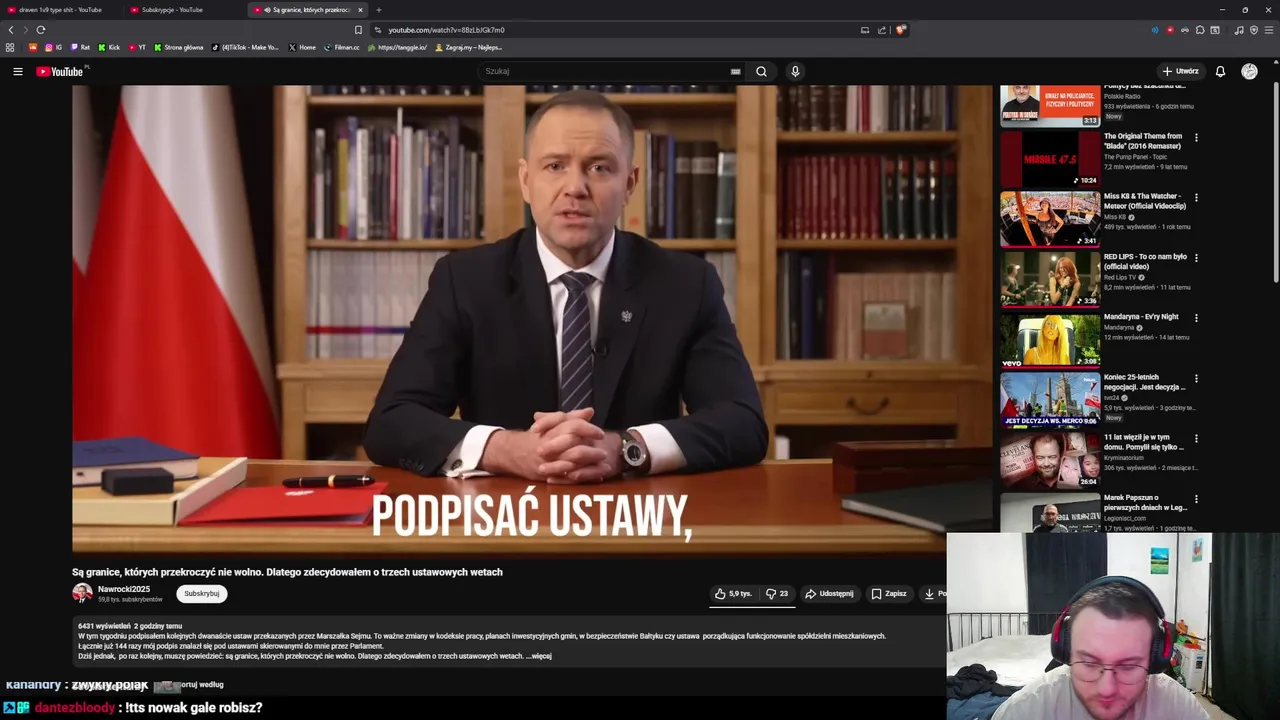Open the TikTok bookmark
This screenshot has width=1280, height=720.
[246, 47]
